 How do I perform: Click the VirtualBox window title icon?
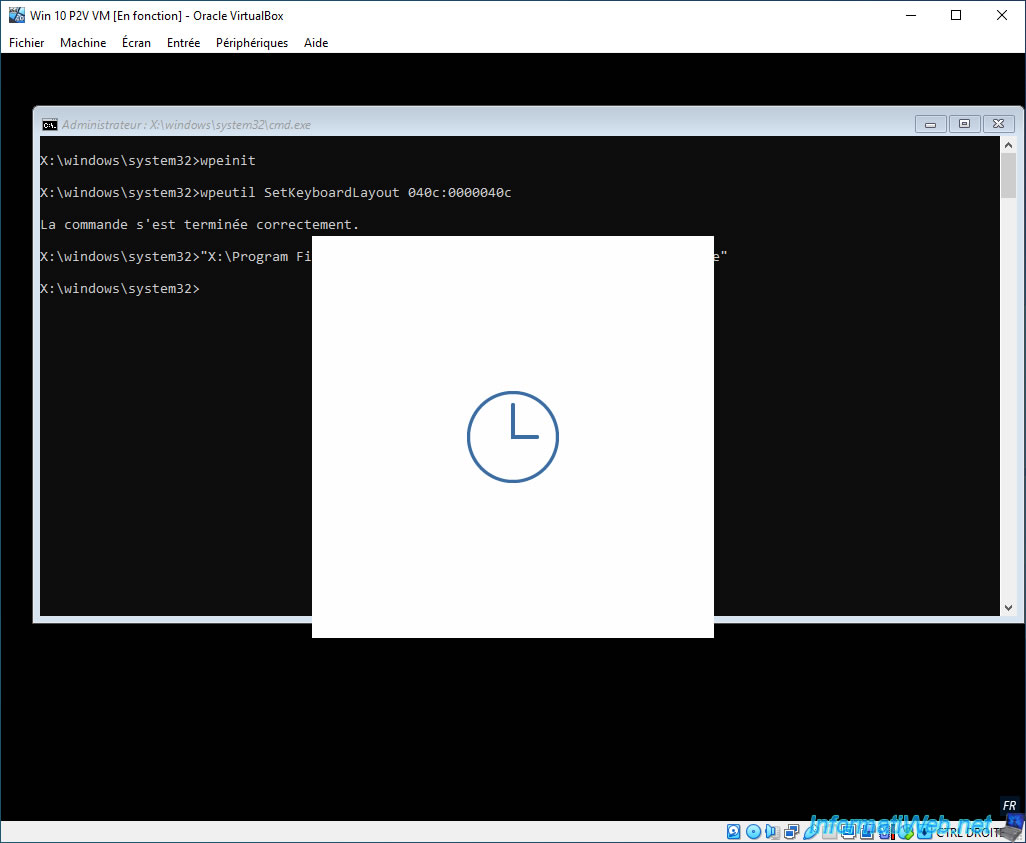pos(16,15)
